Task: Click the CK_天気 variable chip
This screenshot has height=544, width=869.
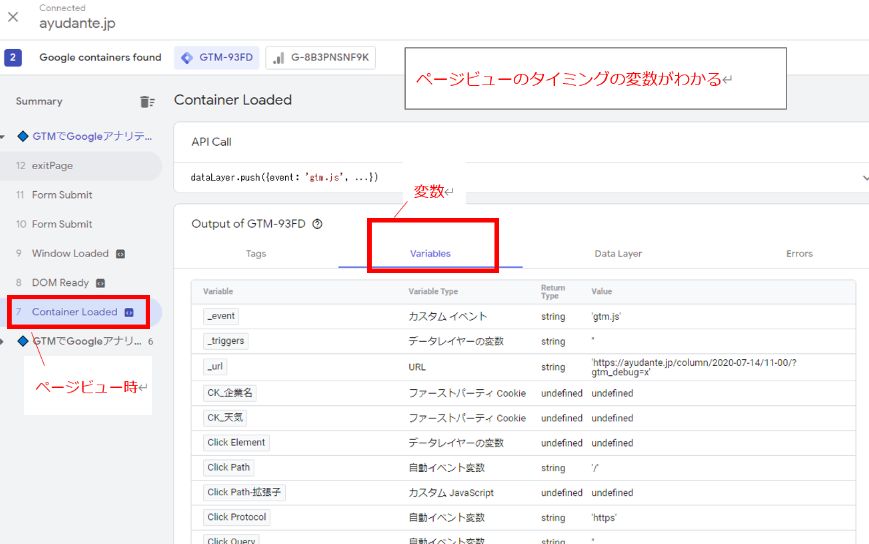Action: pos(224,418)
